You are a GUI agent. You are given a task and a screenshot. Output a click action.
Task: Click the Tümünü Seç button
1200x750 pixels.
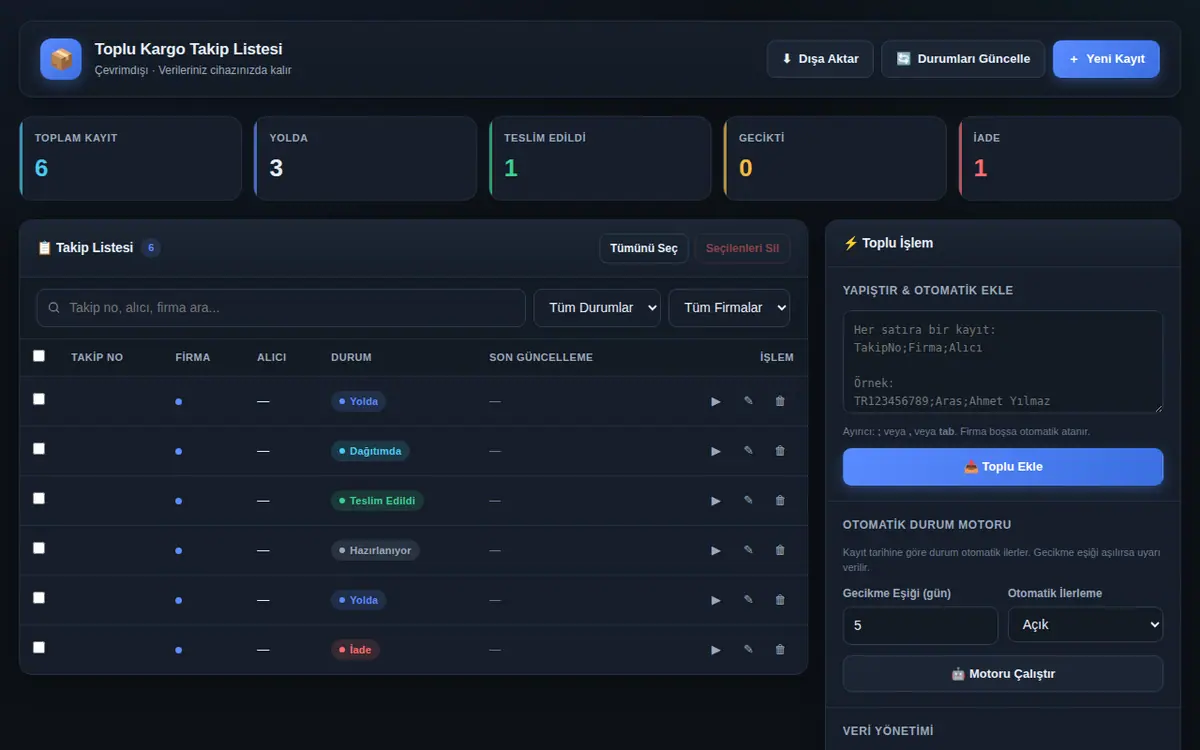[x=644, y=248]
